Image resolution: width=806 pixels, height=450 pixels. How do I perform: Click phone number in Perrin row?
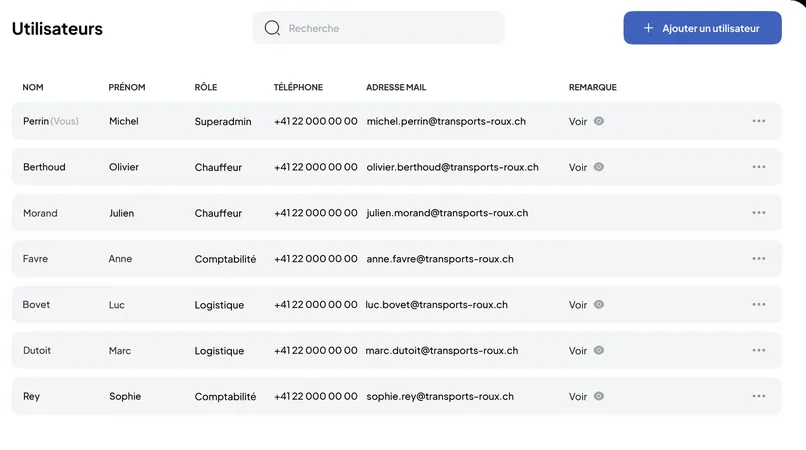(316, 121)
